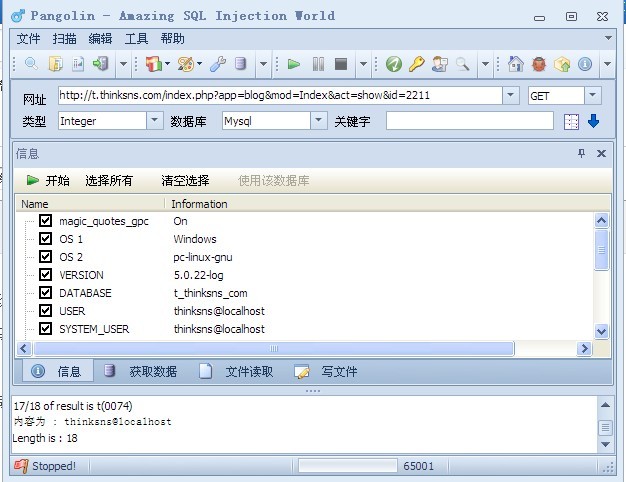Open the GET method dropdown
The width and height of the screenshot is (626, 482).
(x=592, y=95)
